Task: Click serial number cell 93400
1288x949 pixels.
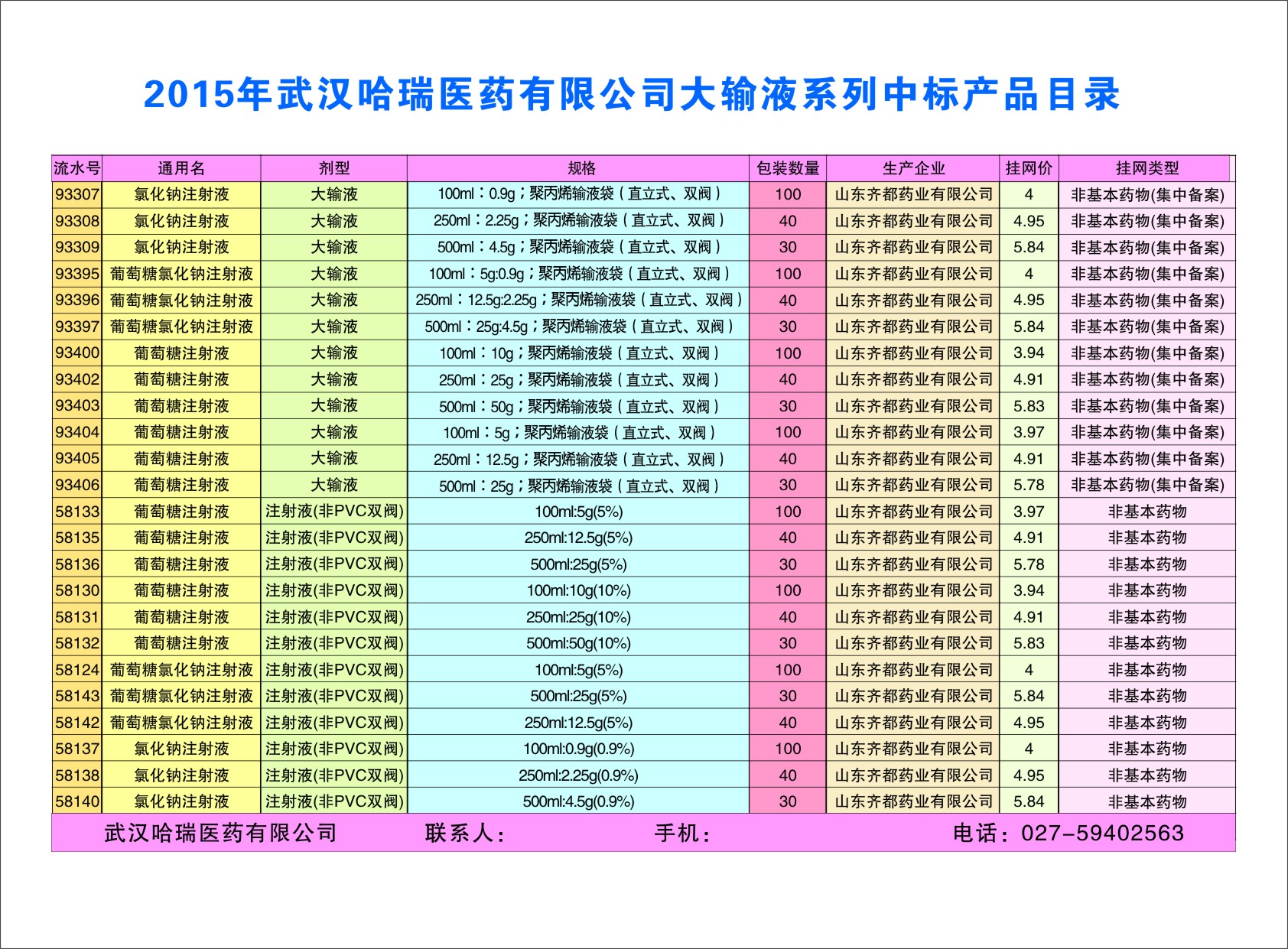Action: pos(76,353)
